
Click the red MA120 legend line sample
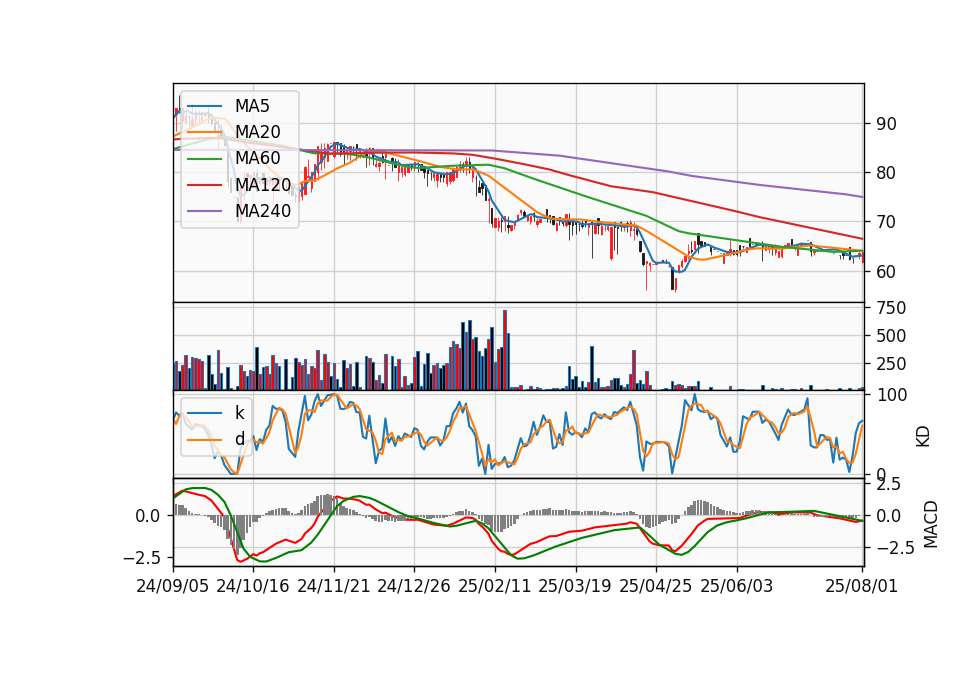[204, 184]
